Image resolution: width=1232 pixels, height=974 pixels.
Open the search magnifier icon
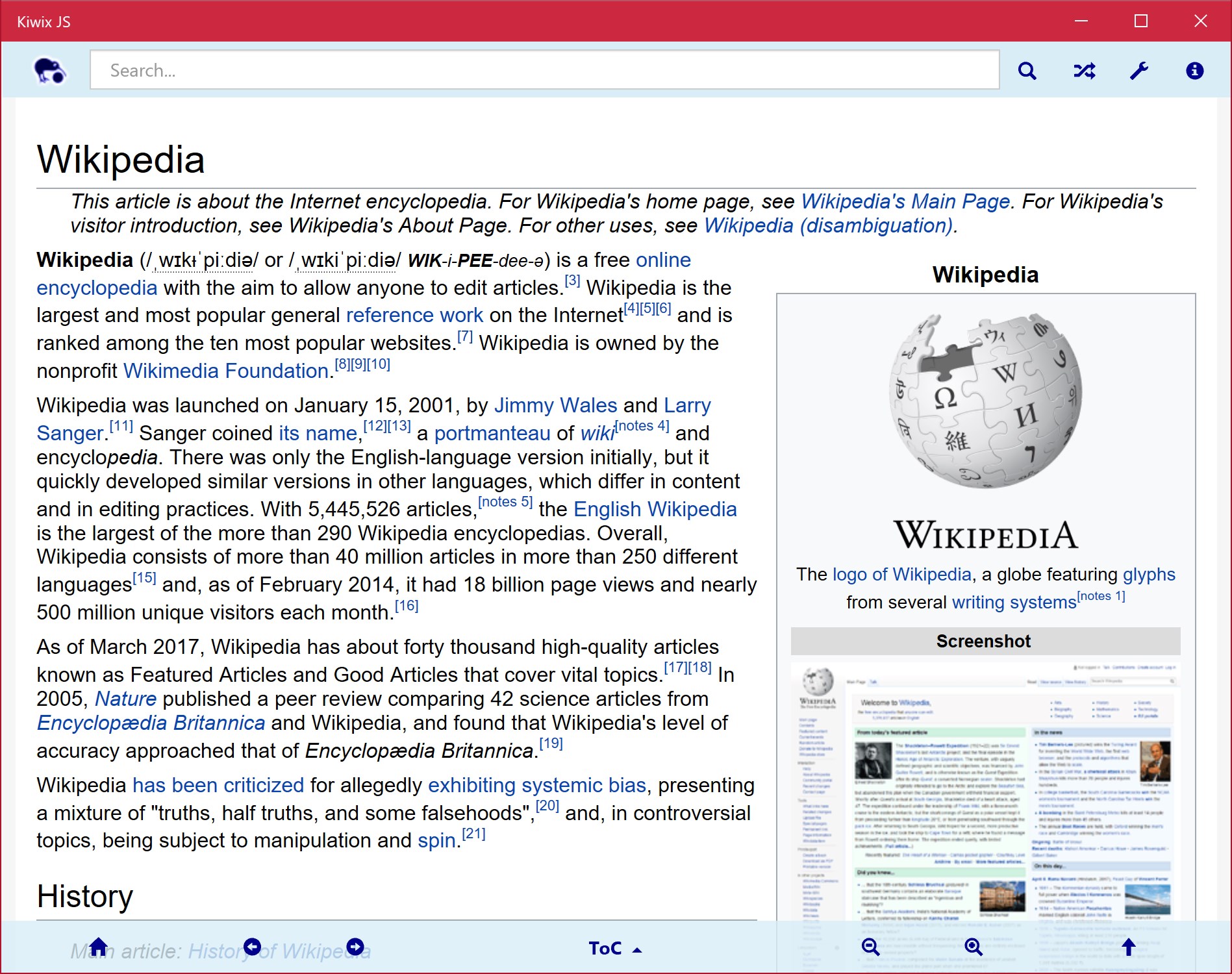pos(1028,70)
